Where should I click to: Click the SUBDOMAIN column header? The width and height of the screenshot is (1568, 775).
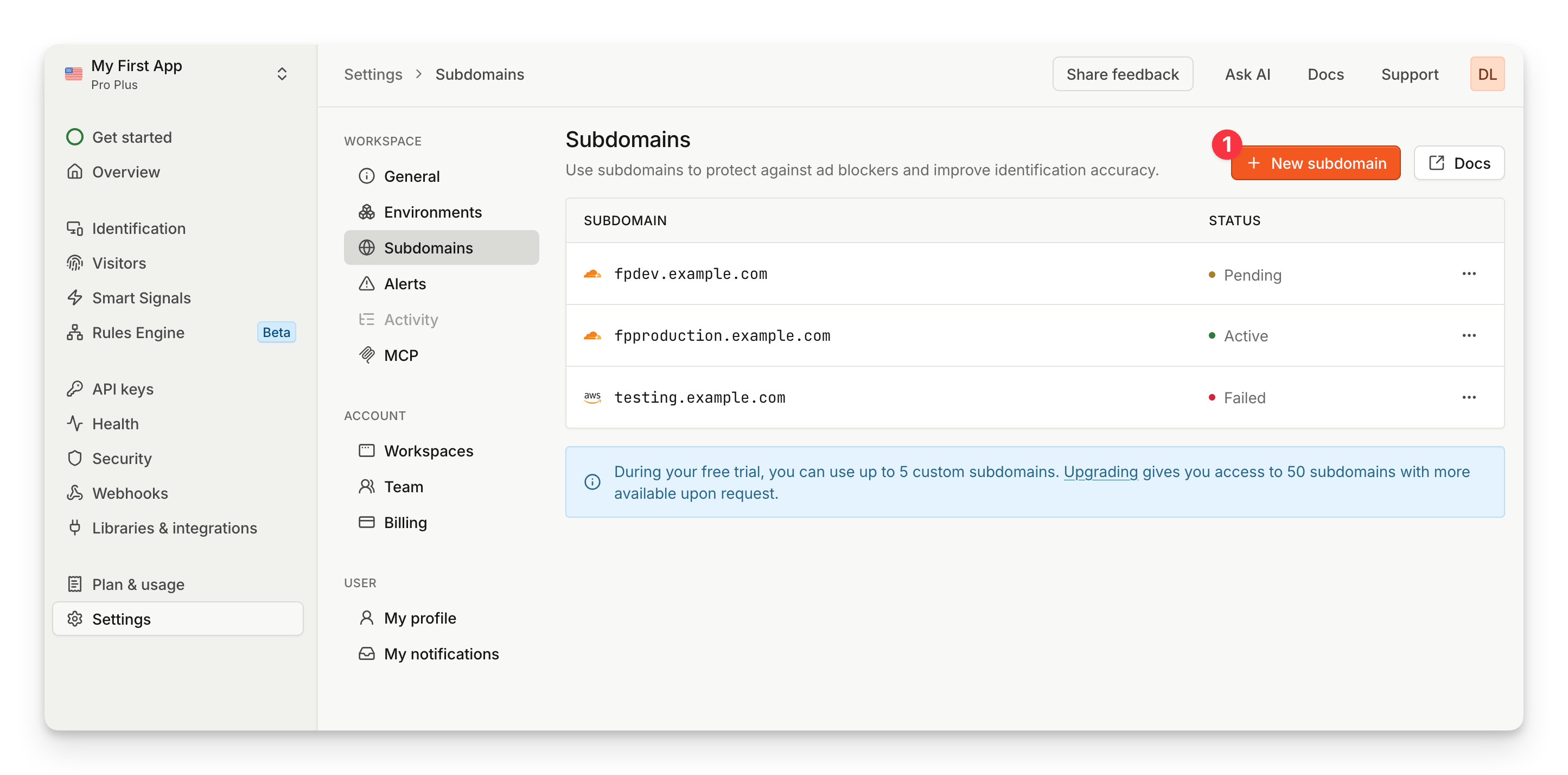625,220
